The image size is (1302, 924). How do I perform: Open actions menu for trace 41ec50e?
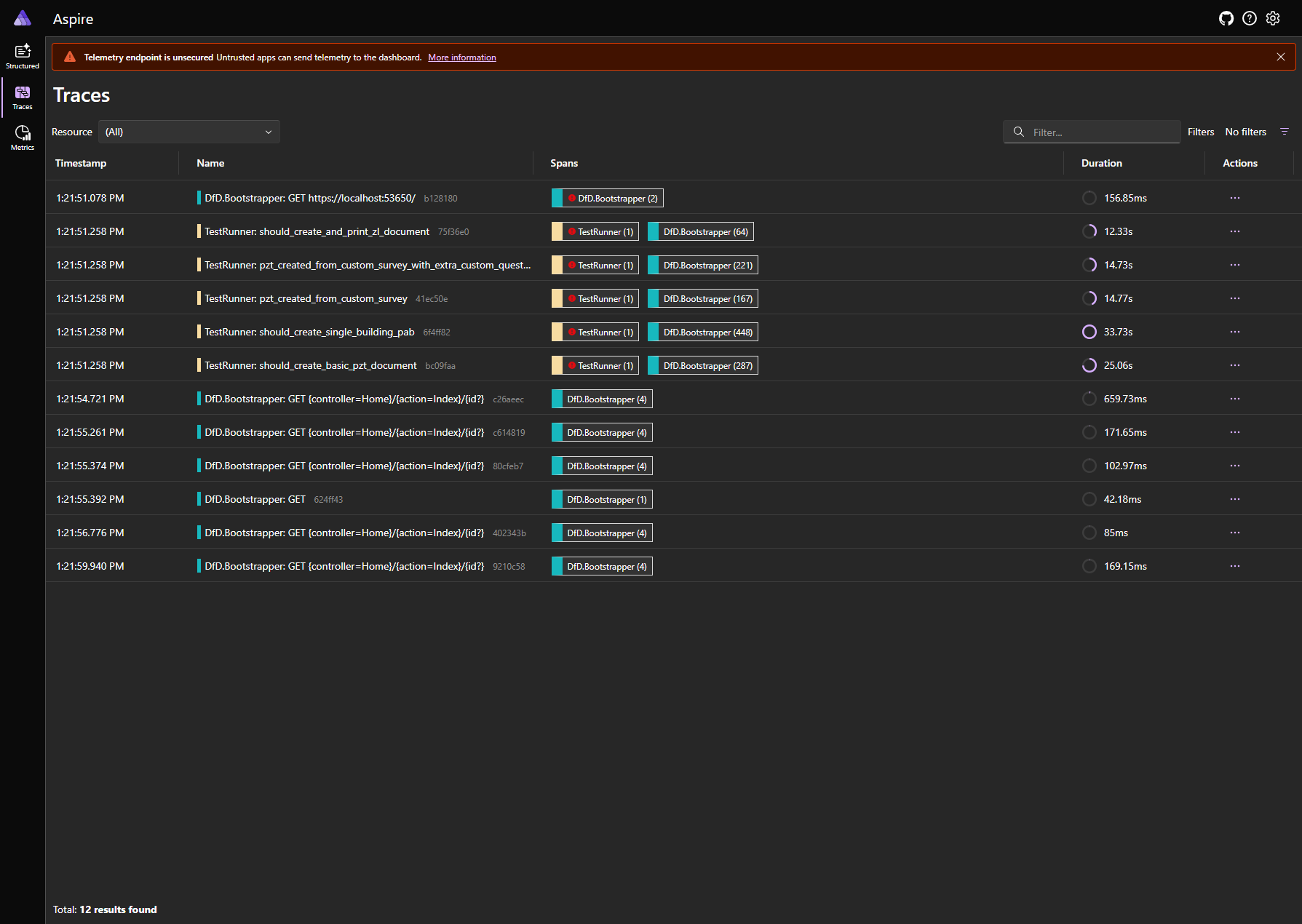(x=1235, y=298)
